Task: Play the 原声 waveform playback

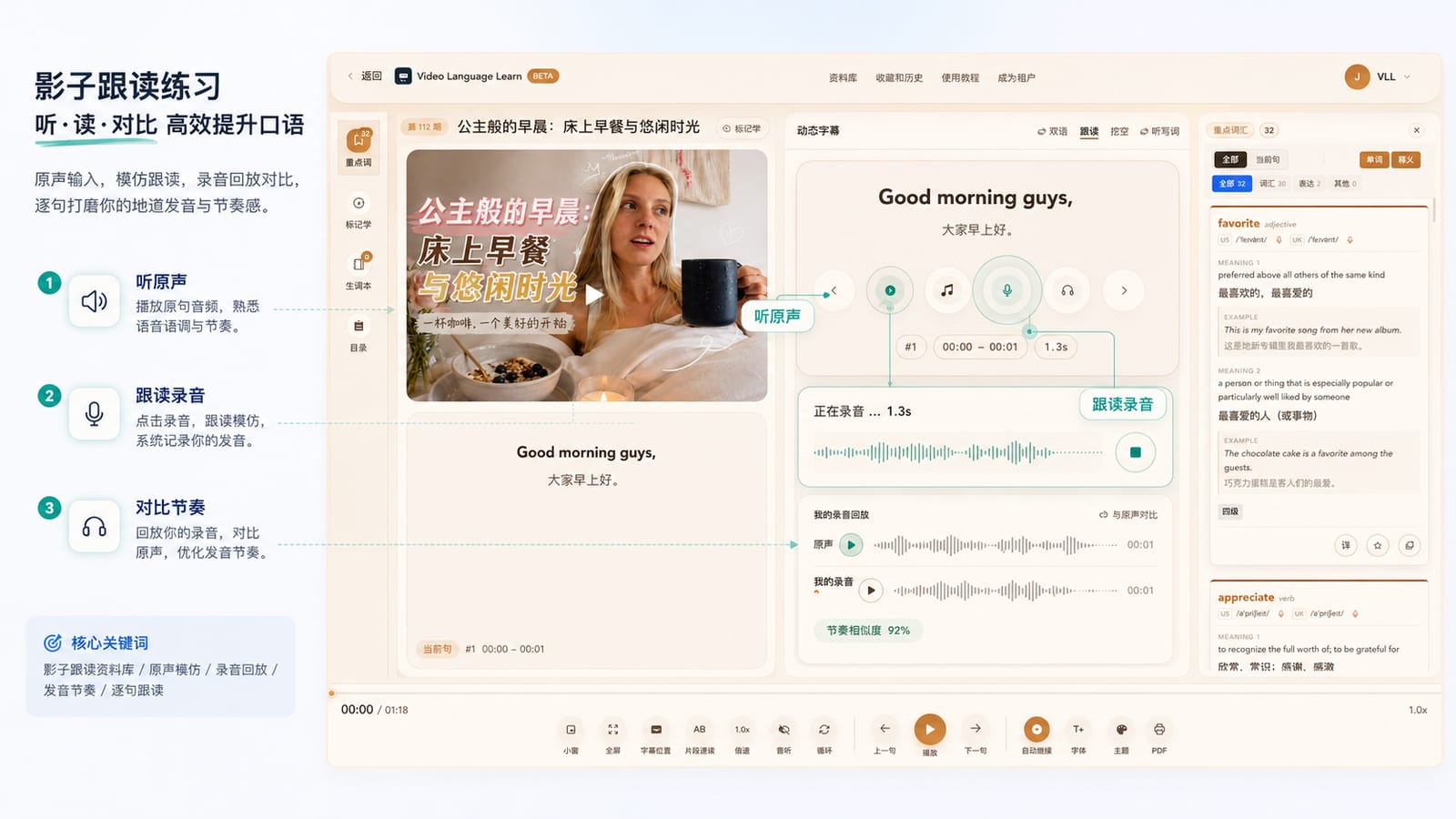Action: (x=851, y=545)
